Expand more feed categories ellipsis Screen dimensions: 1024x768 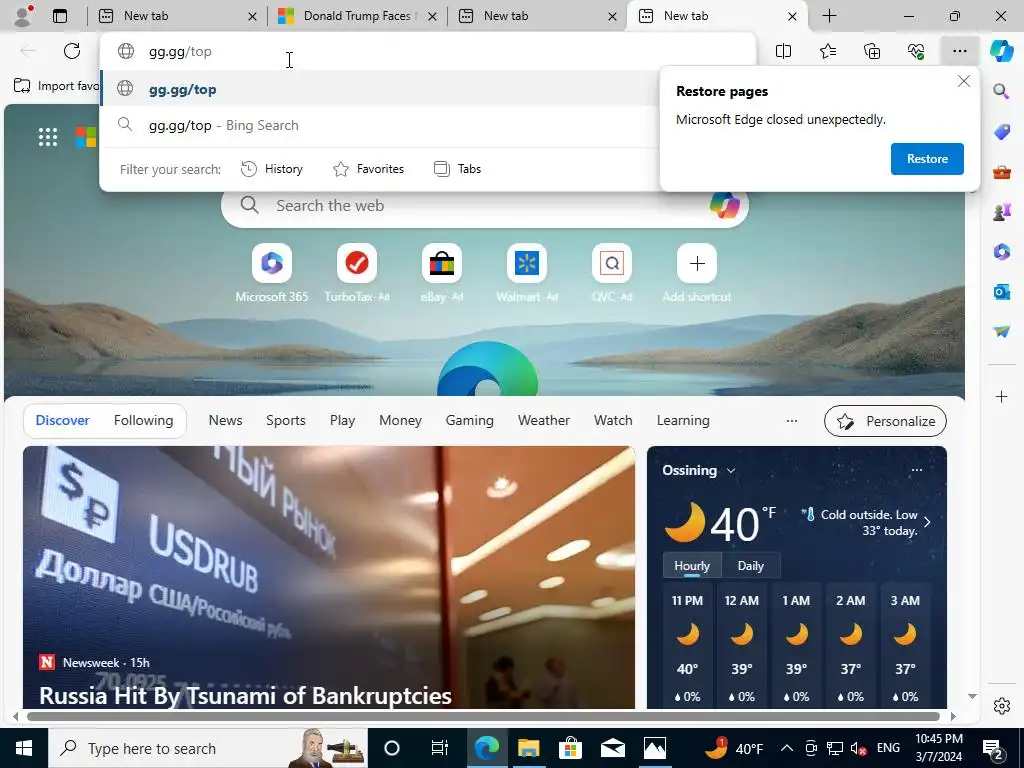tap(792, 421)
